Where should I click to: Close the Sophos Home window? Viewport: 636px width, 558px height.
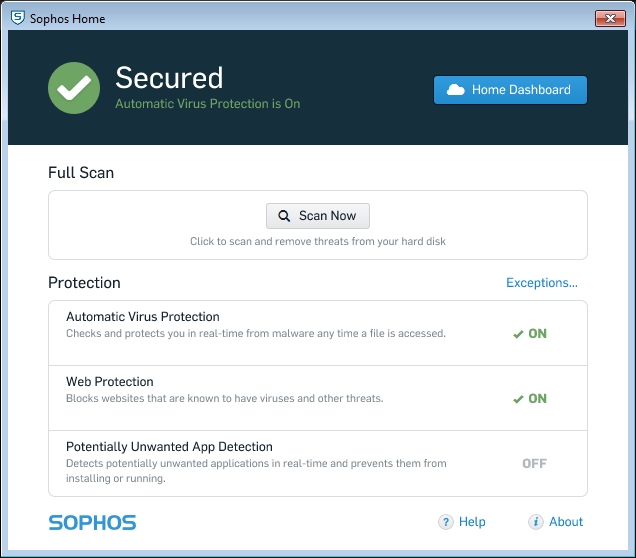tap(609, 18)
